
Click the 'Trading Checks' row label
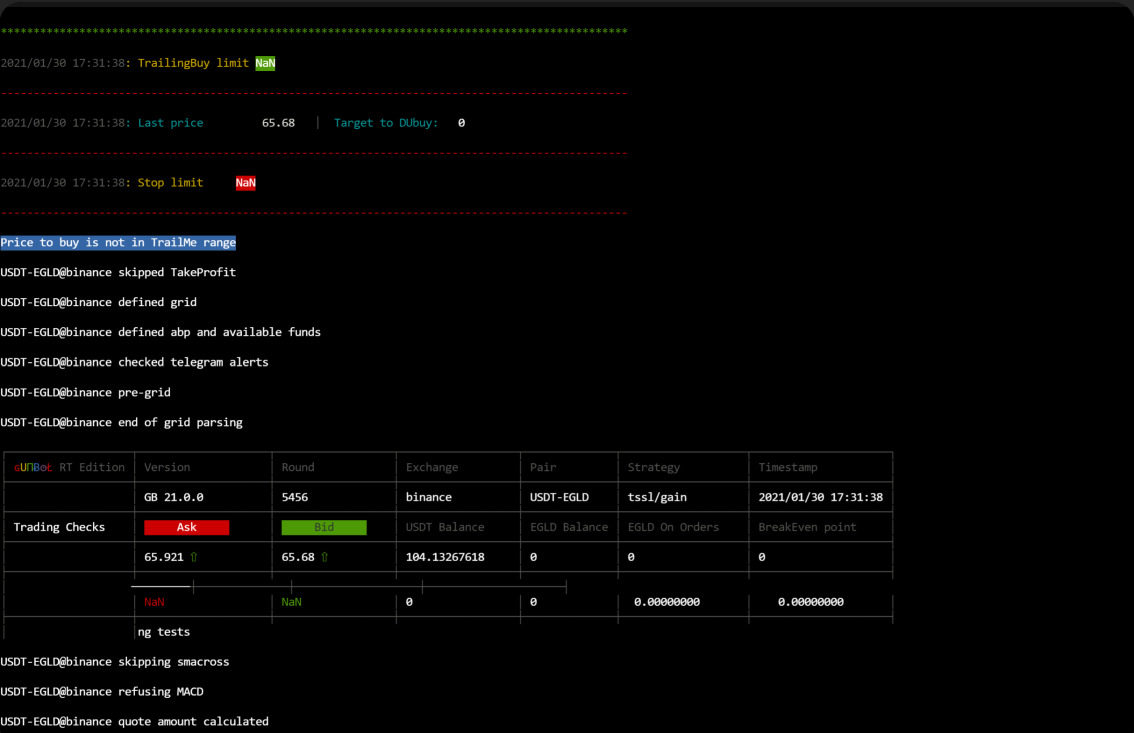[59, 527]
